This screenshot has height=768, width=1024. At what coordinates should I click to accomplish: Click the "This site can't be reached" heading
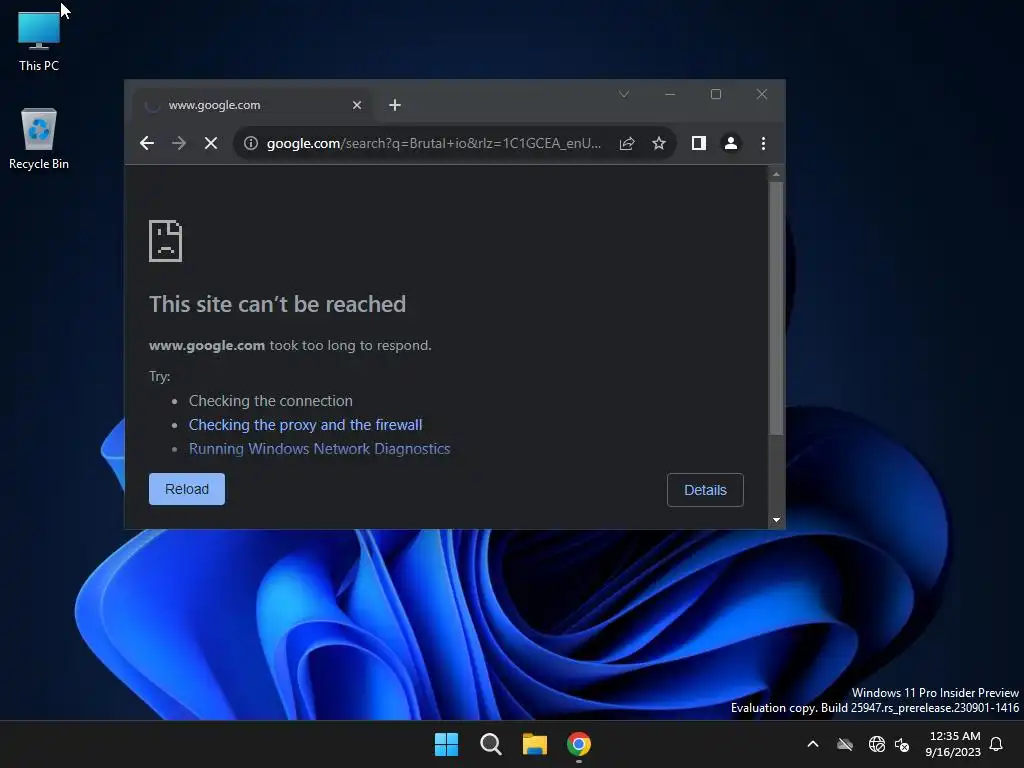(x=278, y=304)
